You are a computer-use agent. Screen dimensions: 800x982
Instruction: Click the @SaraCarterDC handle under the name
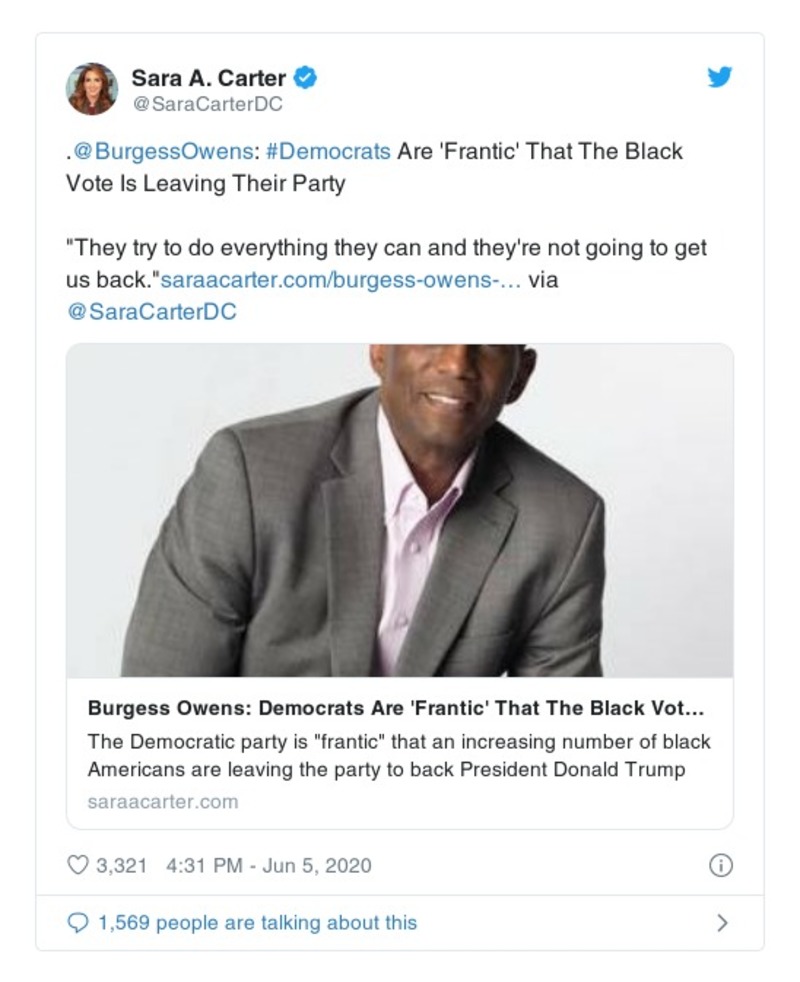point(207,103)
